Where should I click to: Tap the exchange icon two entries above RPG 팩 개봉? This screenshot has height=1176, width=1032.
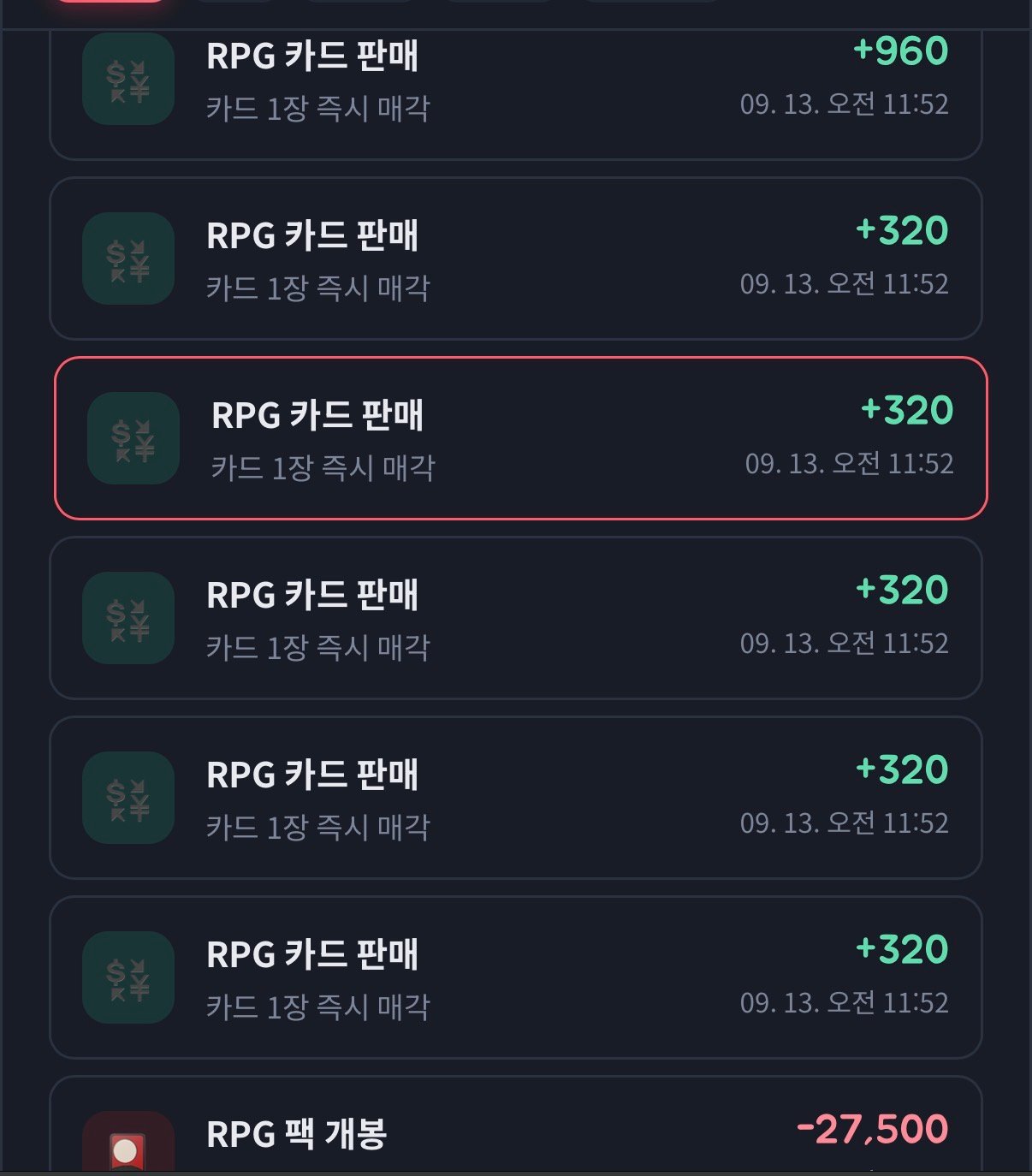coord(128,798)
